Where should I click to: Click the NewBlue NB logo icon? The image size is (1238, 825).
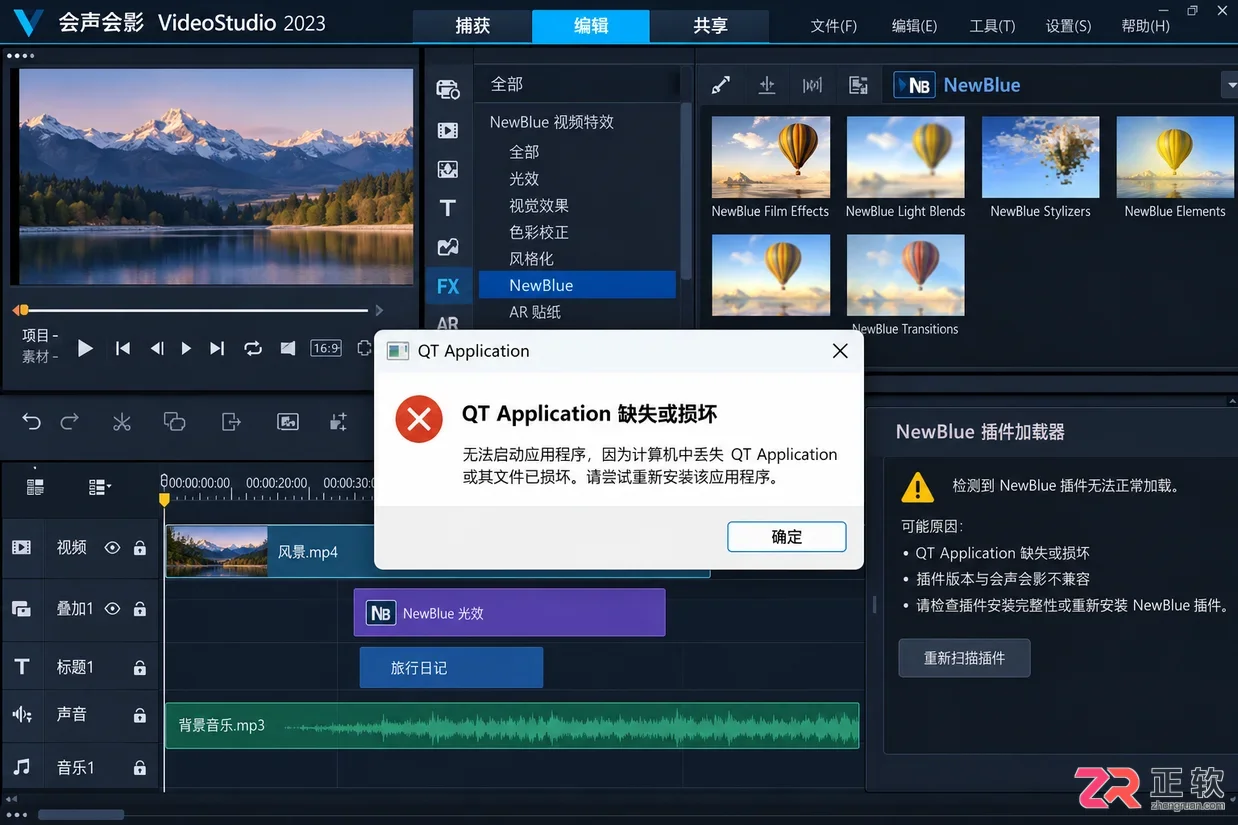pos(914,86)
